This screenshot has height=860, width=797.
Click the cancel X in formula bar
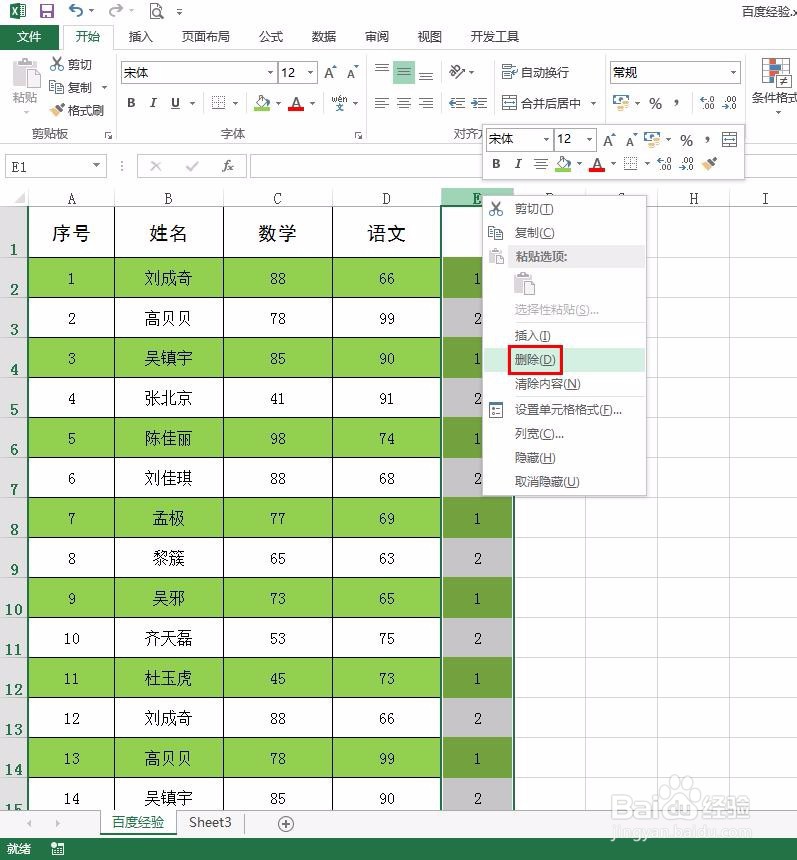pos(156,166)
